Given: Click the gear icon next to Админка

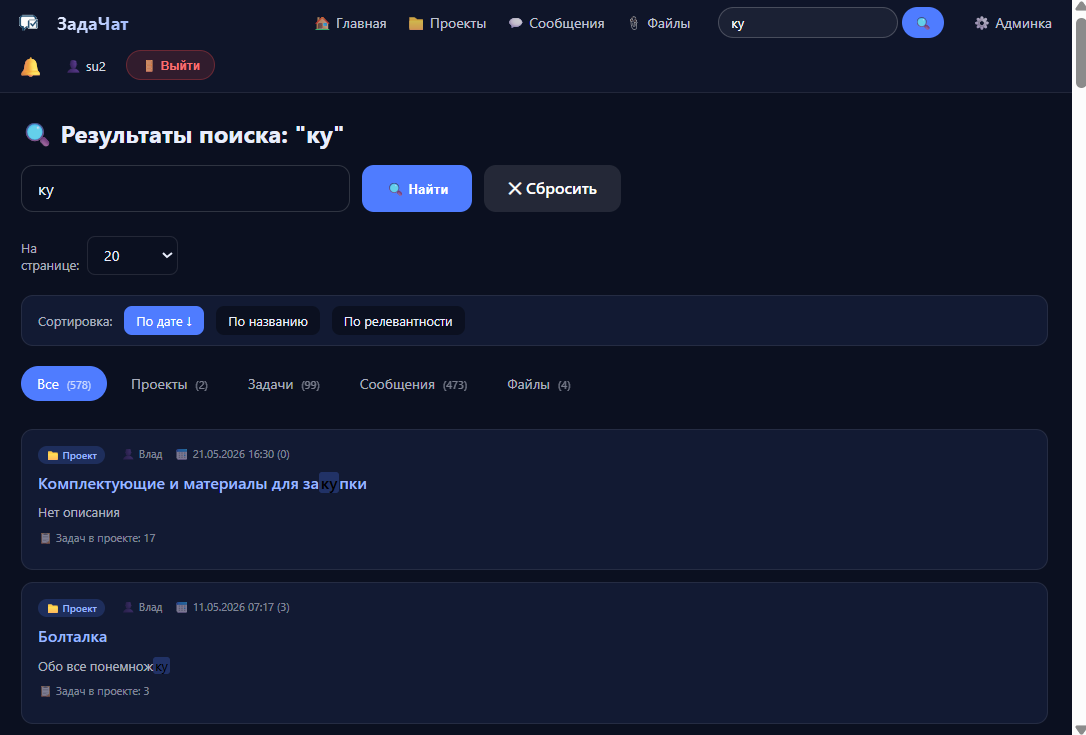Looking at the screenshot, I should [981, 24].
